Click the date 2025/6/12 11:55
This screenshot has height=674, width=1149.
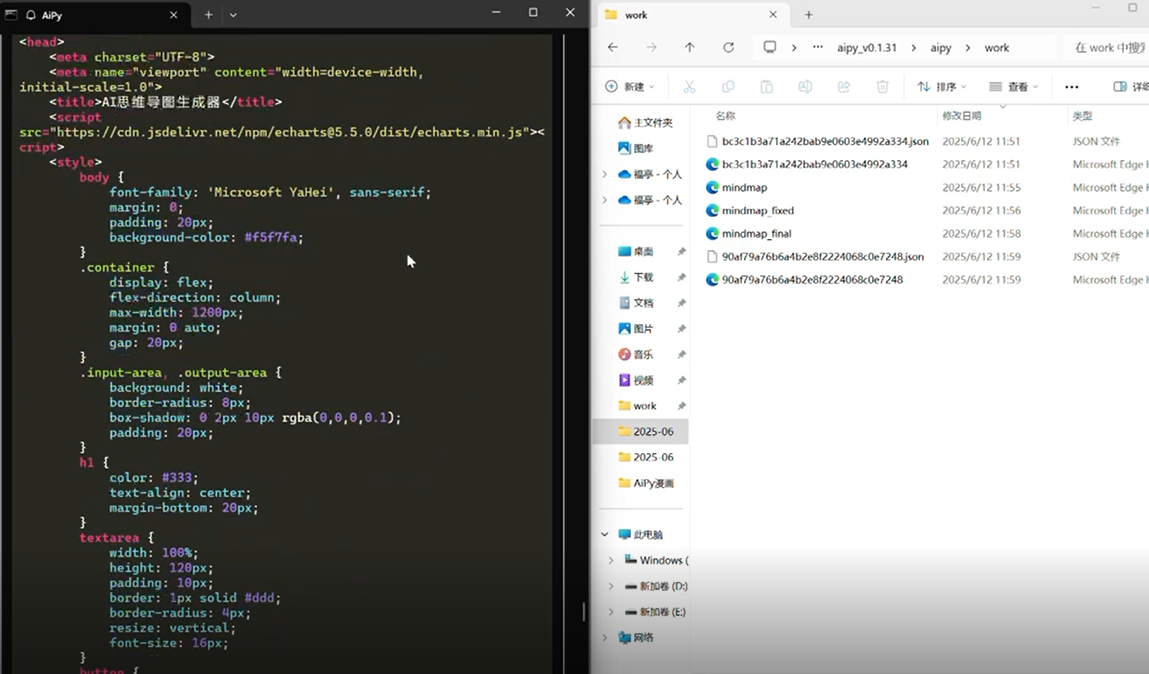coord(981,188)
